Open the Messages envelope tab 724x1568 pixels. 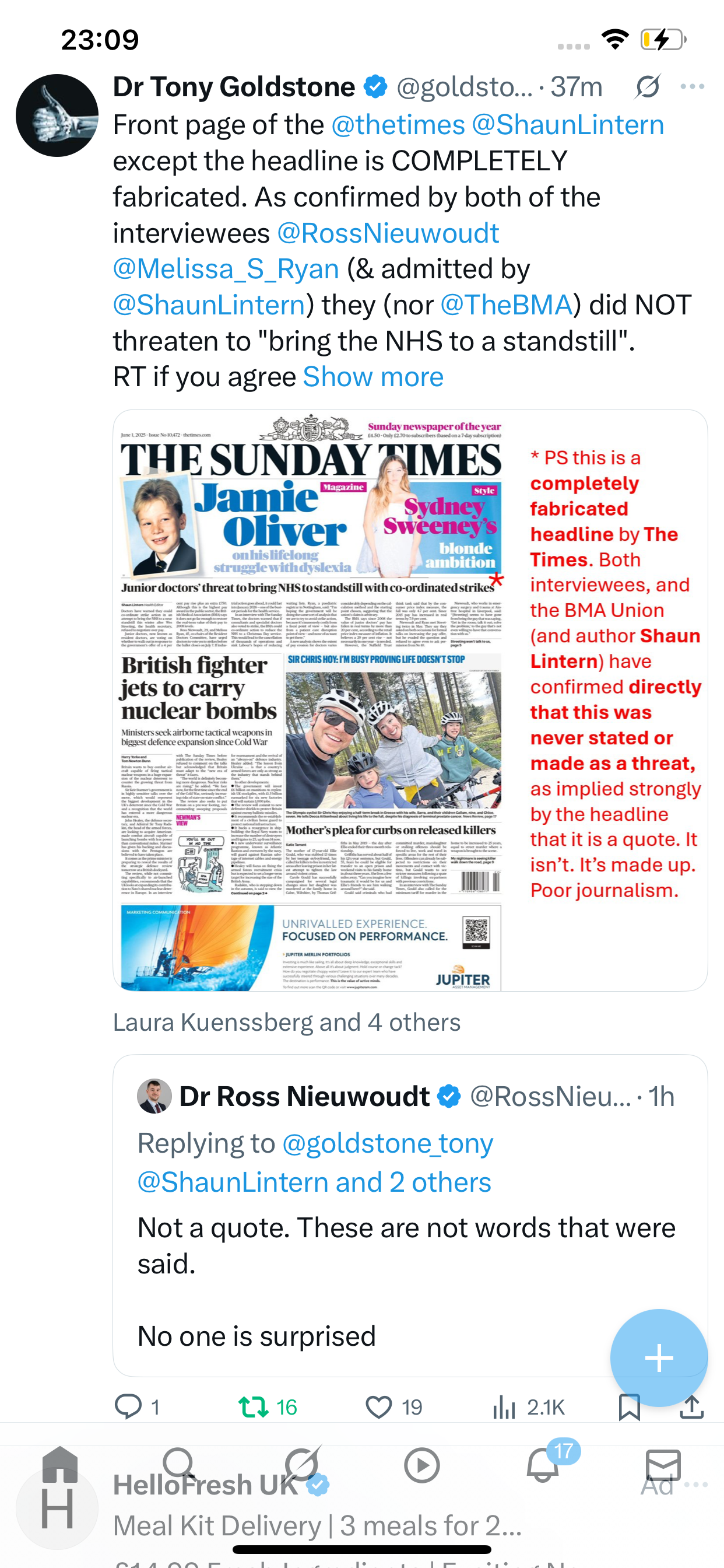coord(663,1465)
